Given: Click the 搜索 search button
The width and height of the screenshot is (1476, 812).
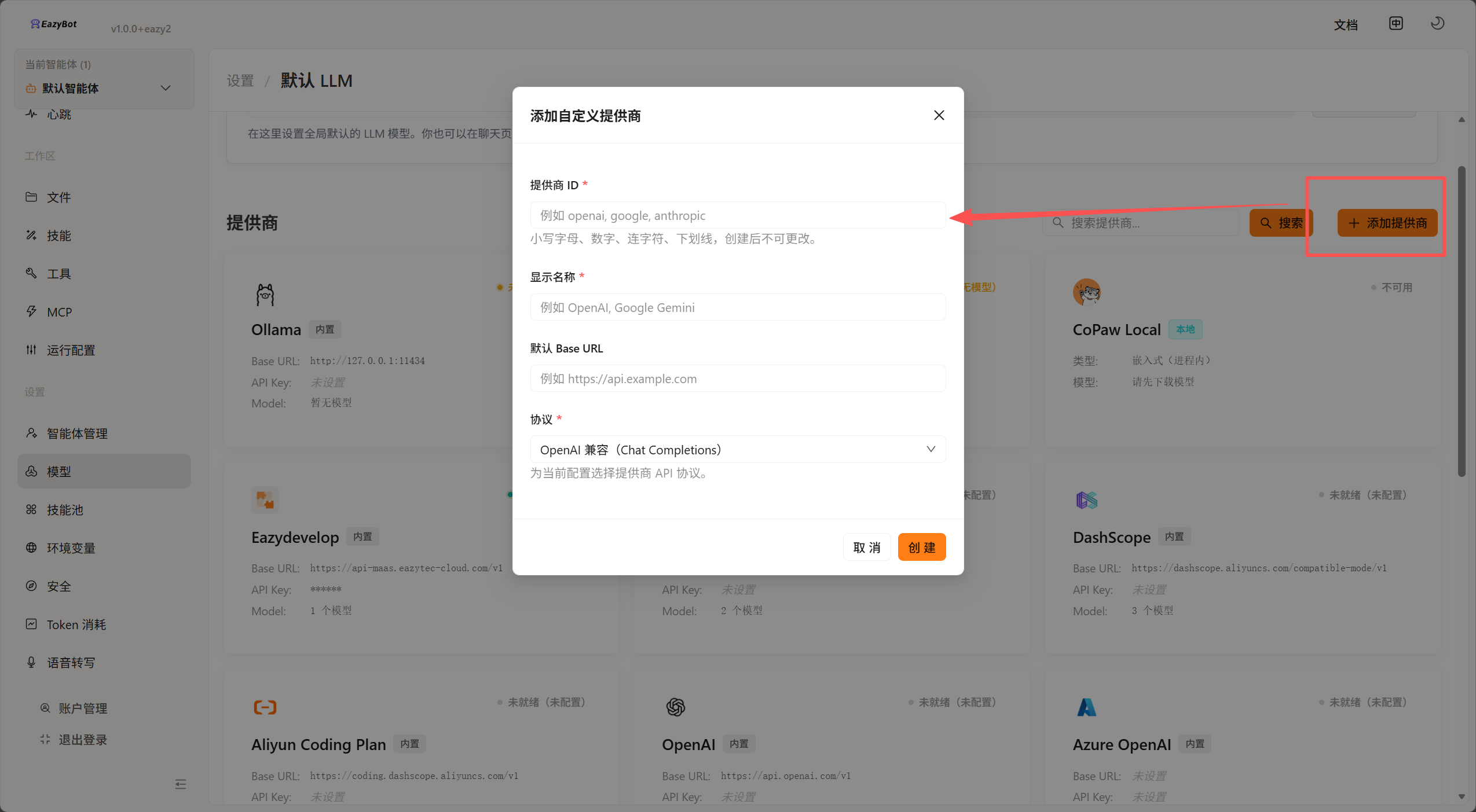Looking at the screenshot, I should pos(1281,223).
